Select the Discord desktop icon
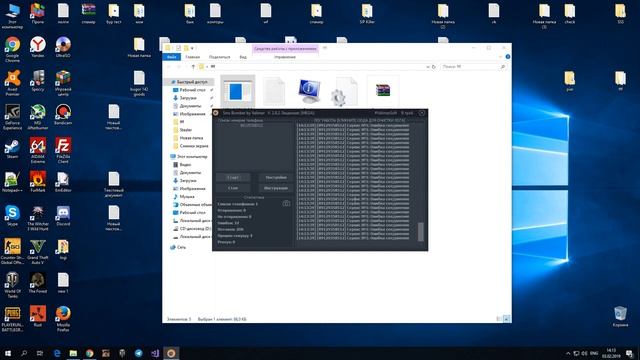Viewport: 640px width, 360px height. pos(63,216)
